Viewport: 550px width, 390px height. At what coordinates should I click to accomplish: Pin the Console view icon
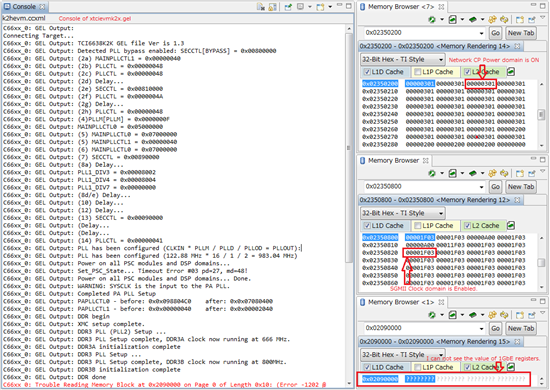click(x=288, y=7)
